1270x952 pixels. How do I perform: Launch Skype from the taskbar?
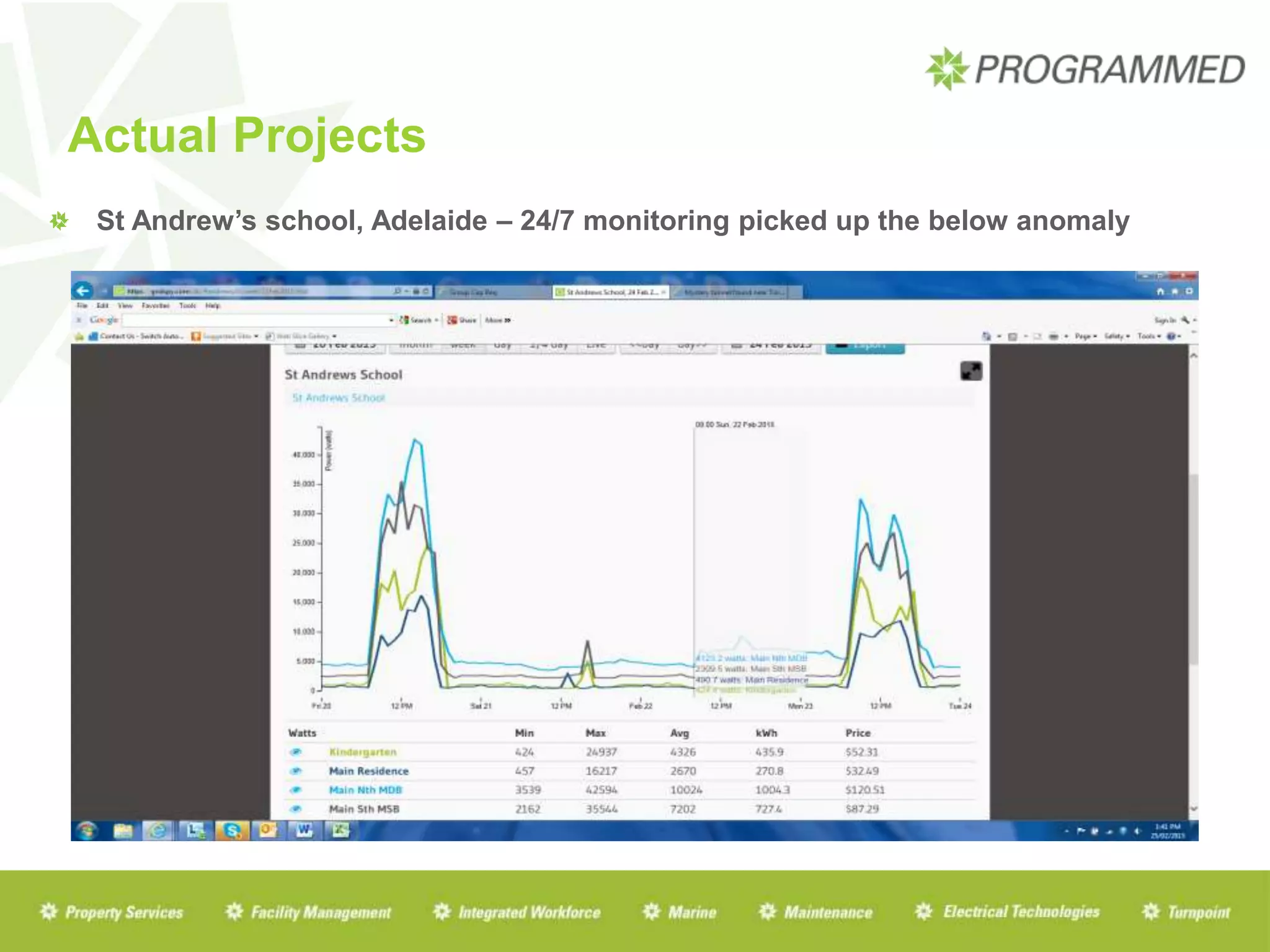point(232,831)
